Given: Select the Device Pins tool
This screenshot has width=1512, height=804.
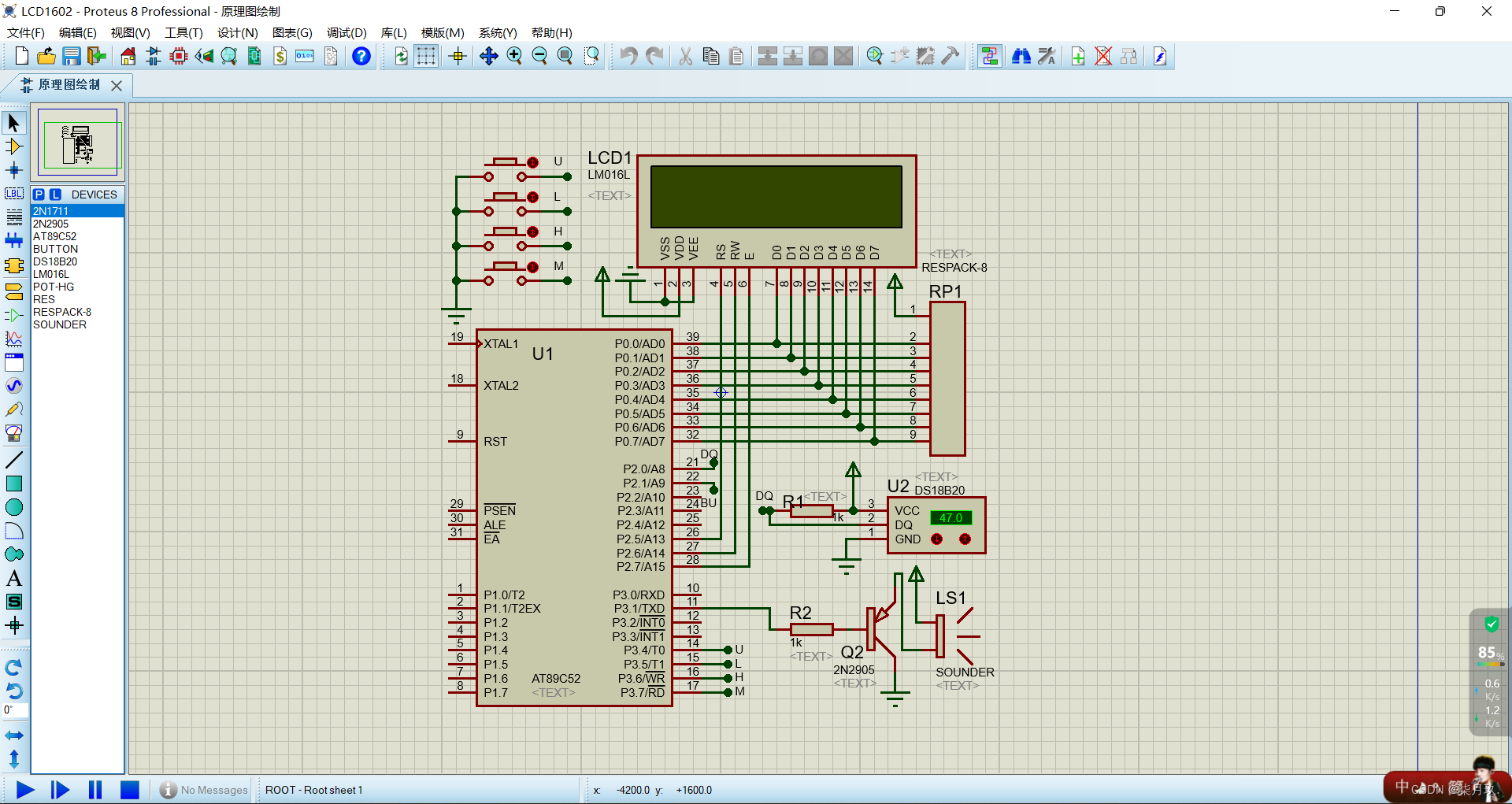Looking at the screenshot, I should [x=14, y=315].
